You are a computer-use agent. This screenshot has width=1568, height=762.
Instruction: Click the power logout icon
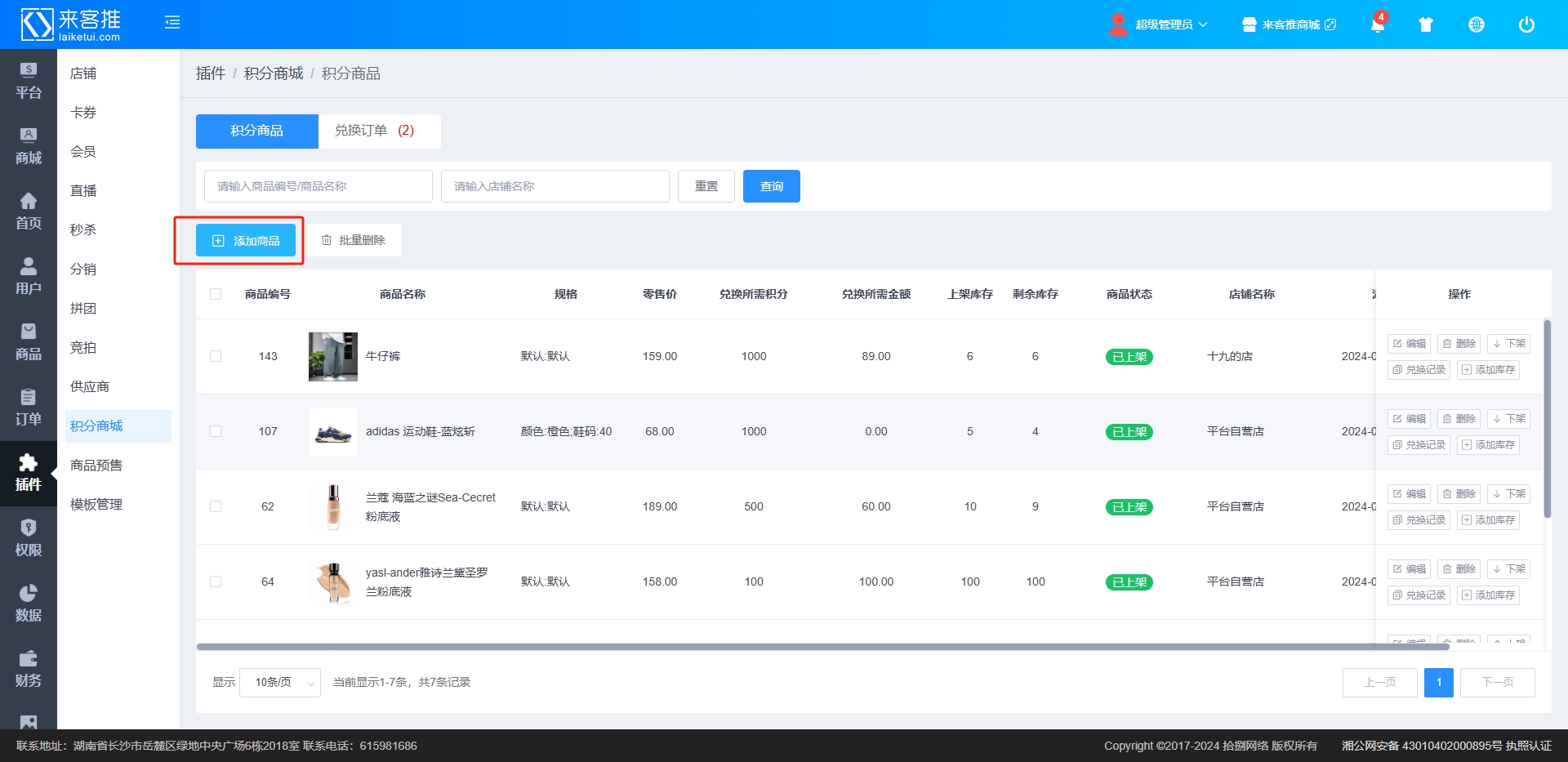coord(1526,25)
